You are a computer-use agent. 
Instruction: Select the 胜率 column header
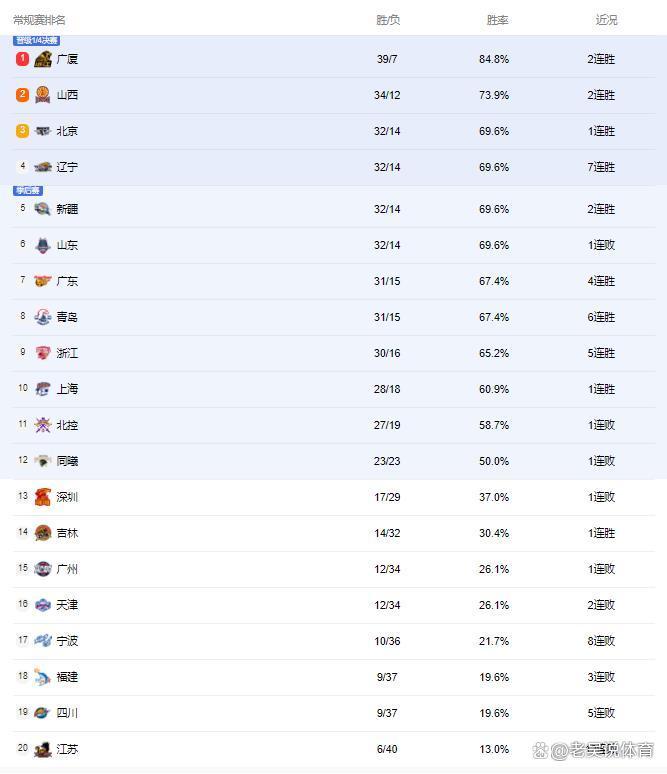point(497,20)
